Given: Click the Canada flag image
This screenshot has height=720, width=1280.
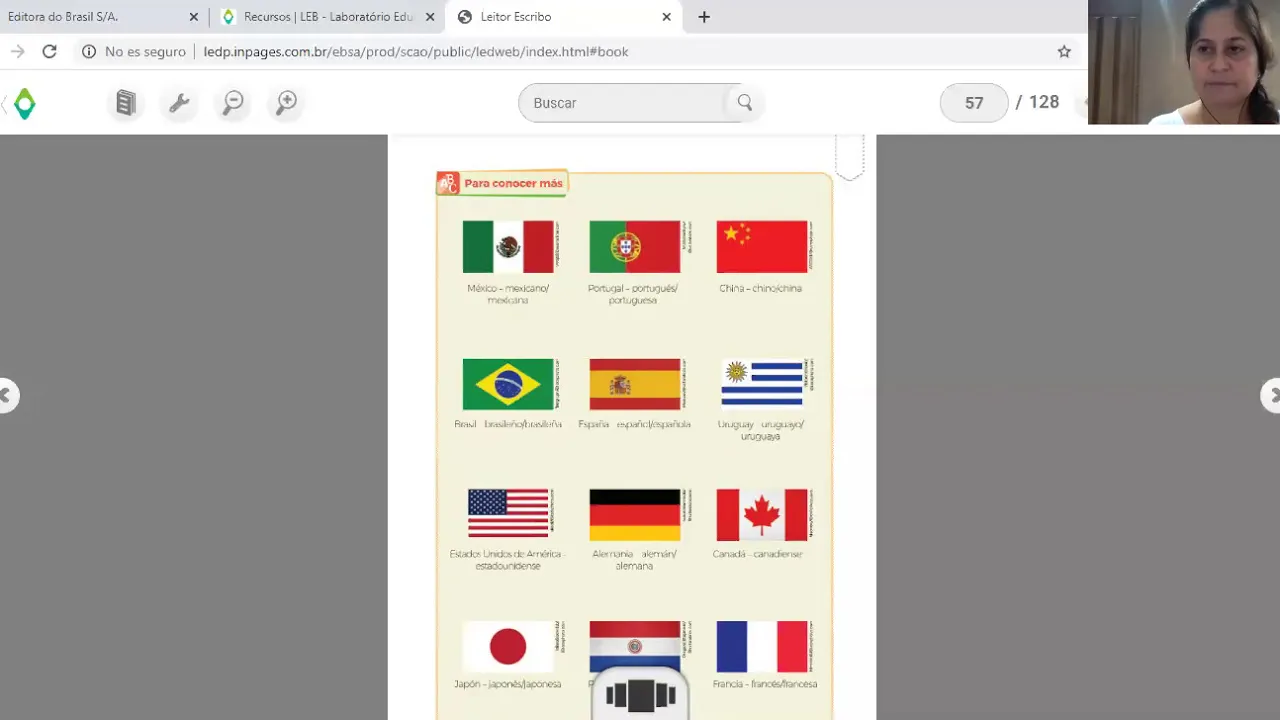Looking at the screenshot, I should coord(761,515).
